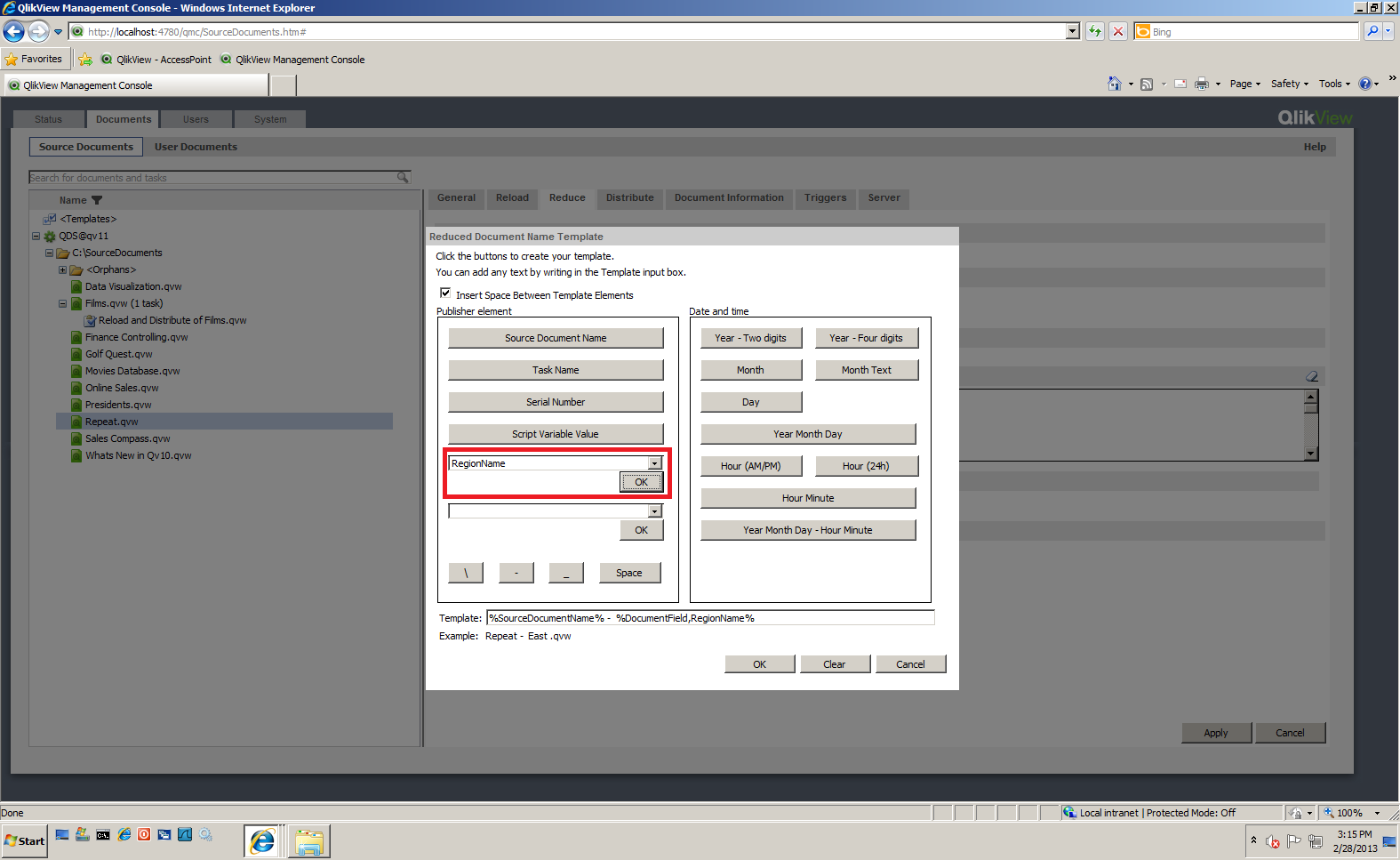1400x860 pixels.
Task: Click the Space separator button
Action: click(x=629, y=573)
